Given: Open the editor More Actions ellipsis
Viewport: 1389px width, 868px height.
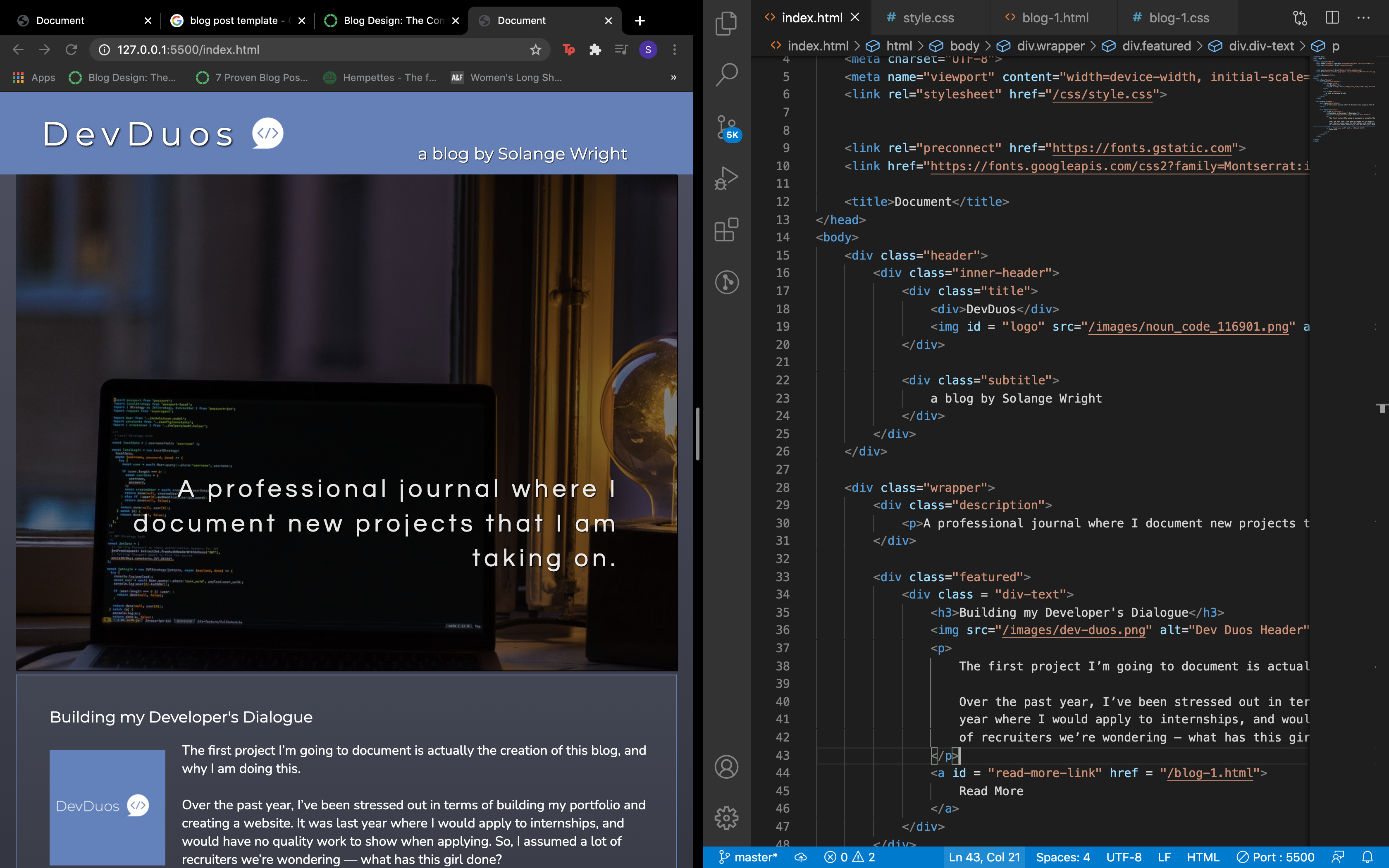Looking at the screenshot, I should (x=1364, y=18).
